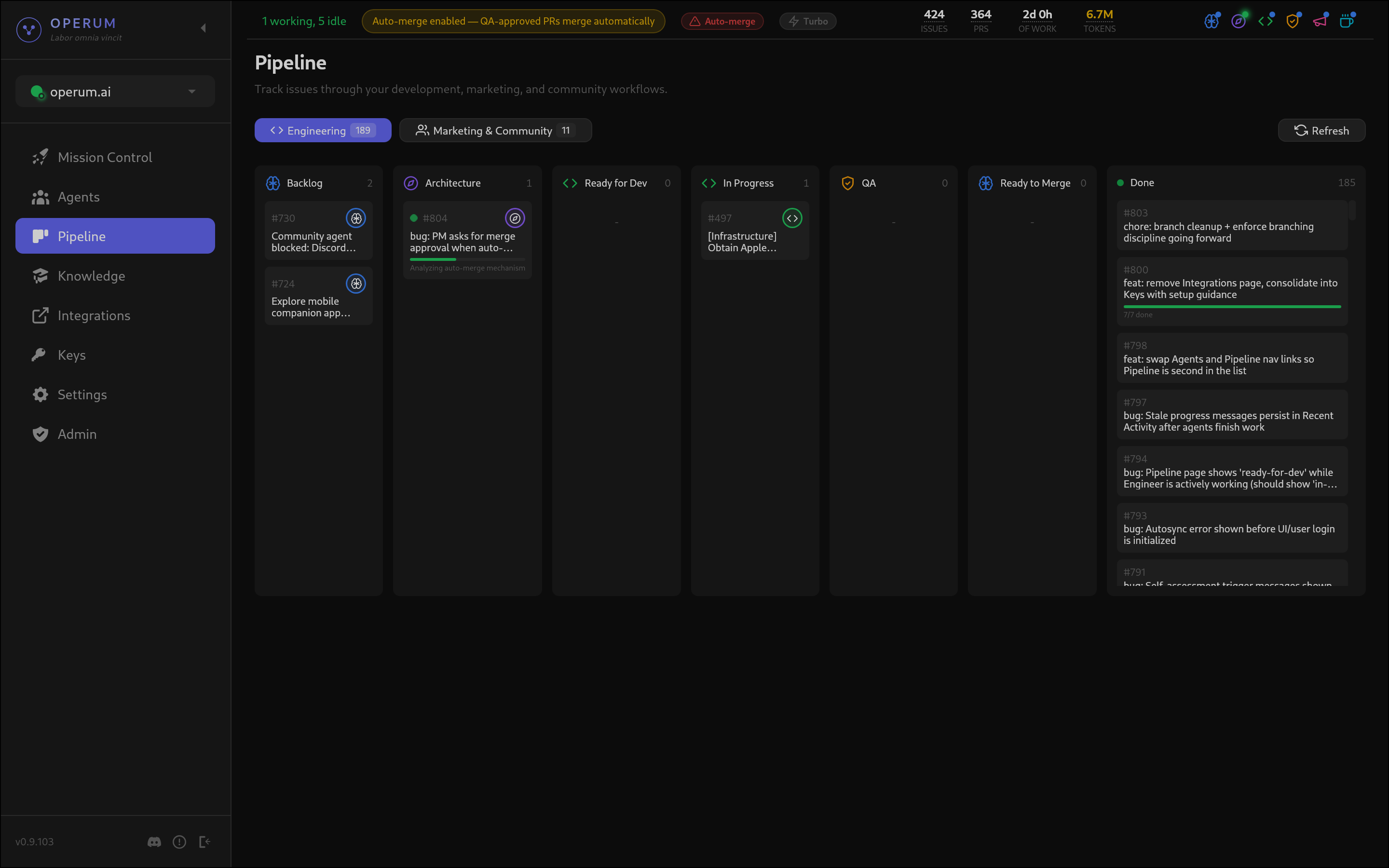This screenshot has width=1389, height=868.
Task: Enable the Turbo mode toggle
Action: click(807, 21)
